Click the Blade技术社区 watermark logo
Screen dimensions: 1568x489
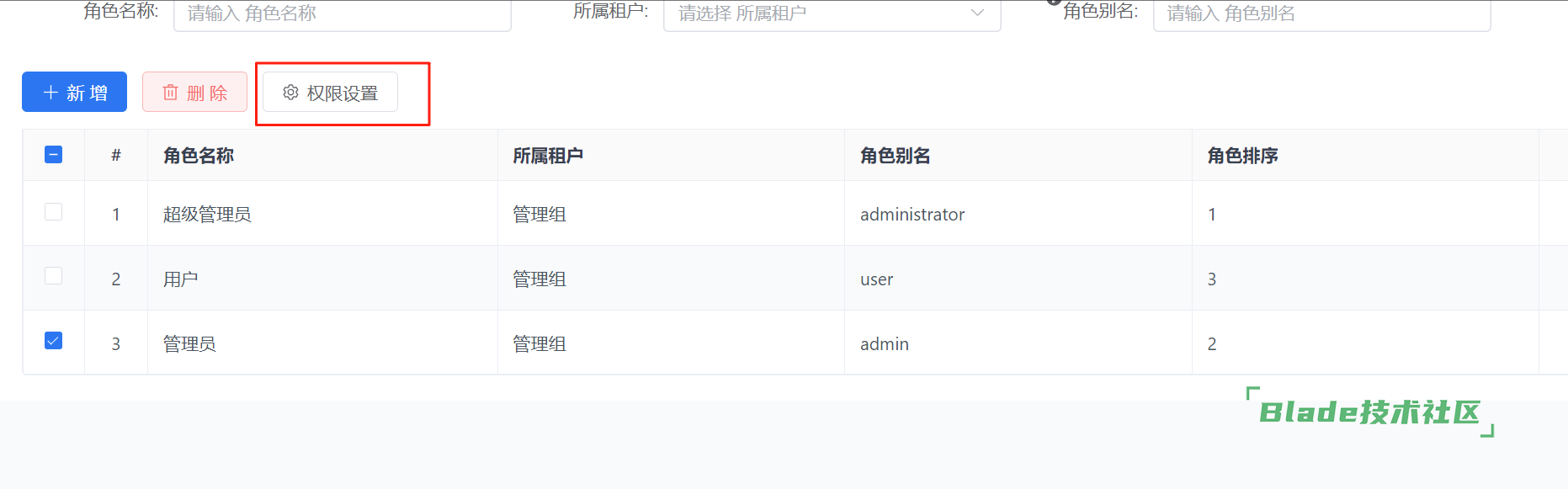1369,412
